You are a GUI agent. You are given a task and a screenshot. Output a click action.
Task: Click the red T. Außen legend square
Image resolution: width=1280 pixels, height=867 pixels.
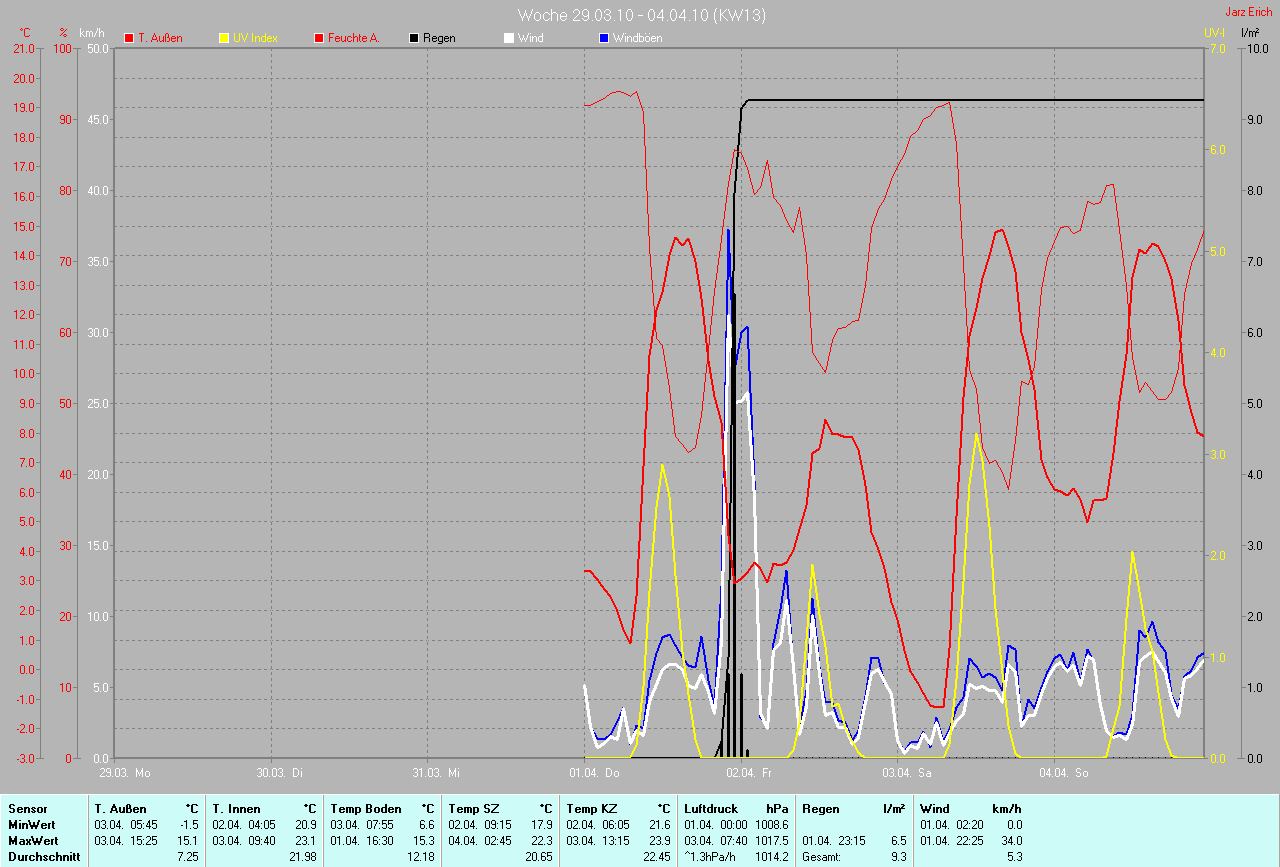(x=129, y=38)
